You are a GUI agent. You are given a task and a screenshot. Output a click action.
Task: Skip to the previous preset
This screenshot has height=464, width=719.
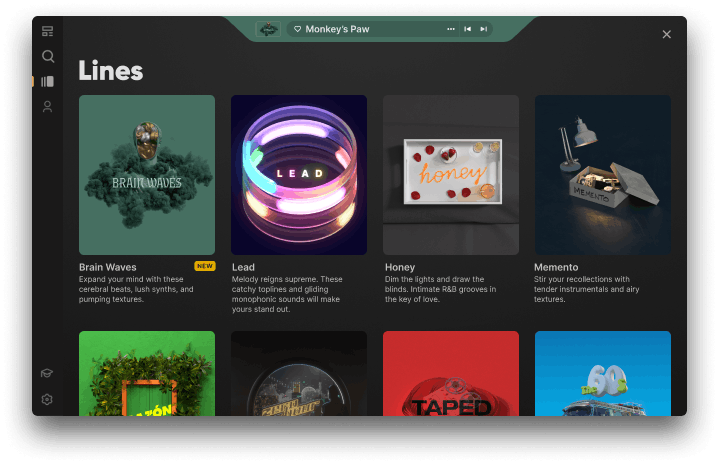tap(467, 29)
